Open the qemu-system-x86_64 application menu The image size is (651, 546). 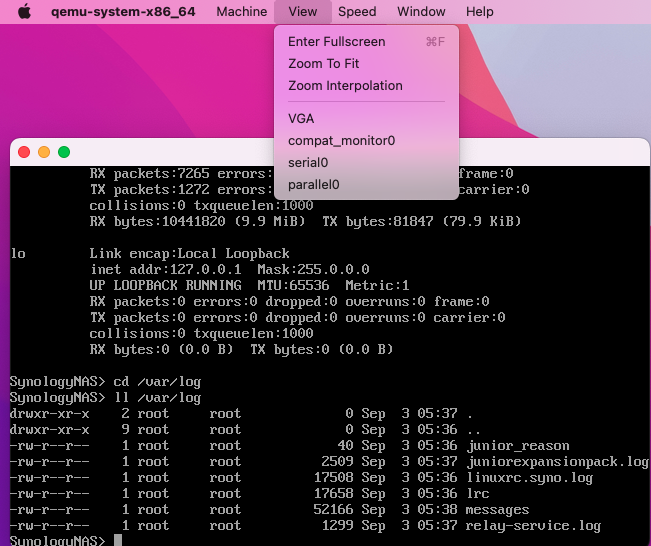pos(123,12)
